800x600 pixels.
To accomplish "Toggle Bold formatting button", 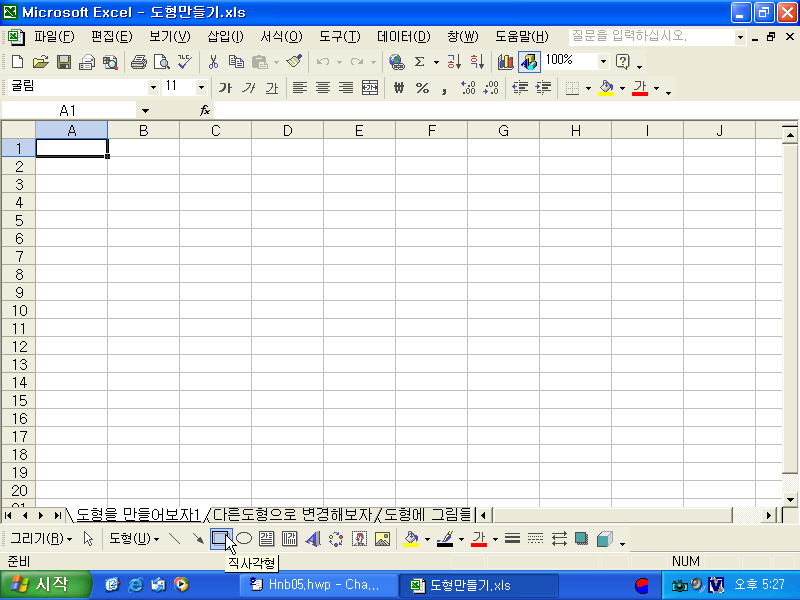I will click(225, 88).
